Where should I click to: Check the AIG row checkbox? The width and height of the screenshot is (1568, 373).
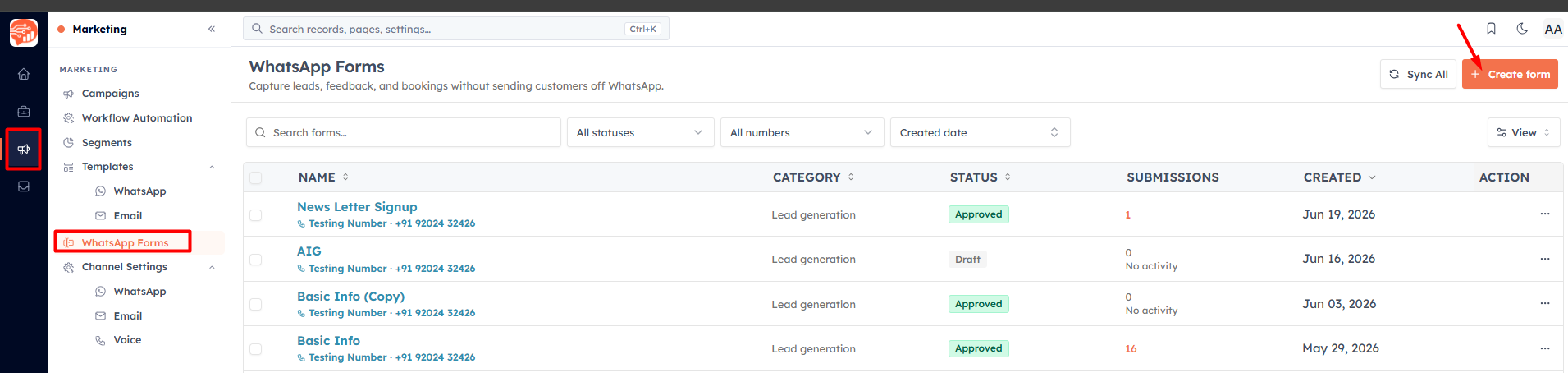coord(255,260)
